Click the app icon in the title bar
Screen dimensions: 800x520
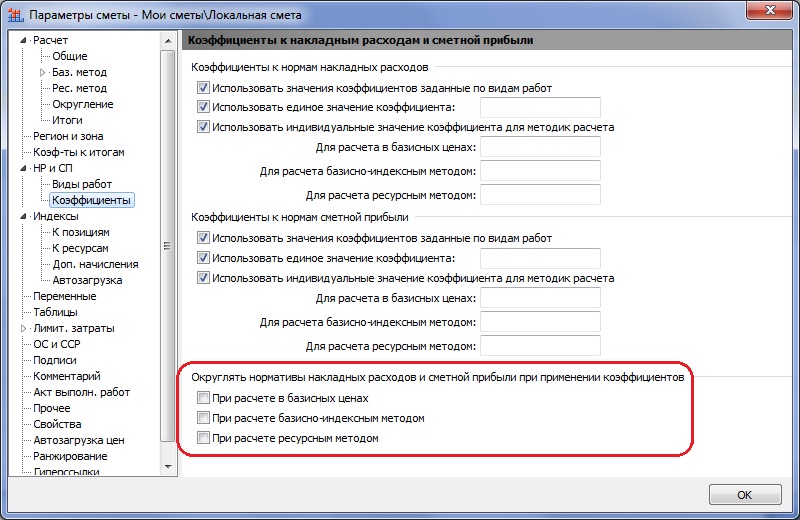coord(14,14)
